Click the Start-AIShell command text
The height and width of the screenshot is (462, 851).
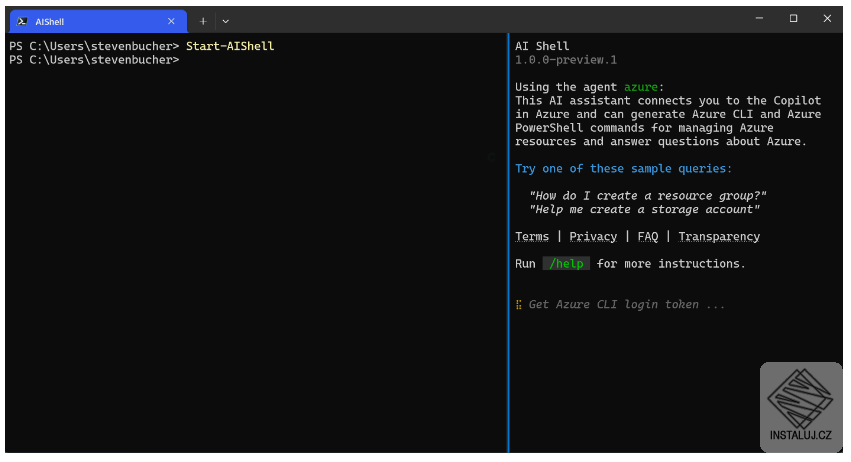point(230,46)
